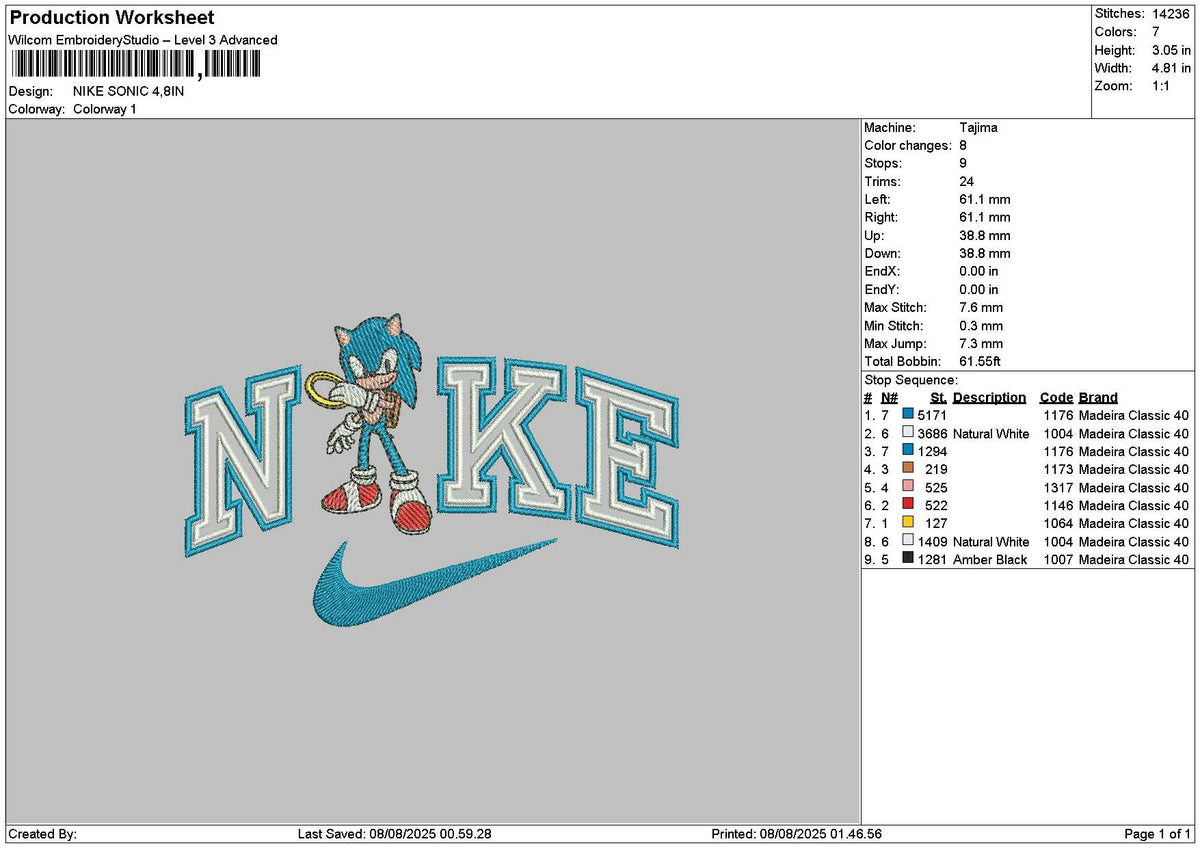The height and width of the screenshot is (848, 1200).
Task: Select the Min Stitch value 0.3 mm
Action: click(x=981, y=325)
